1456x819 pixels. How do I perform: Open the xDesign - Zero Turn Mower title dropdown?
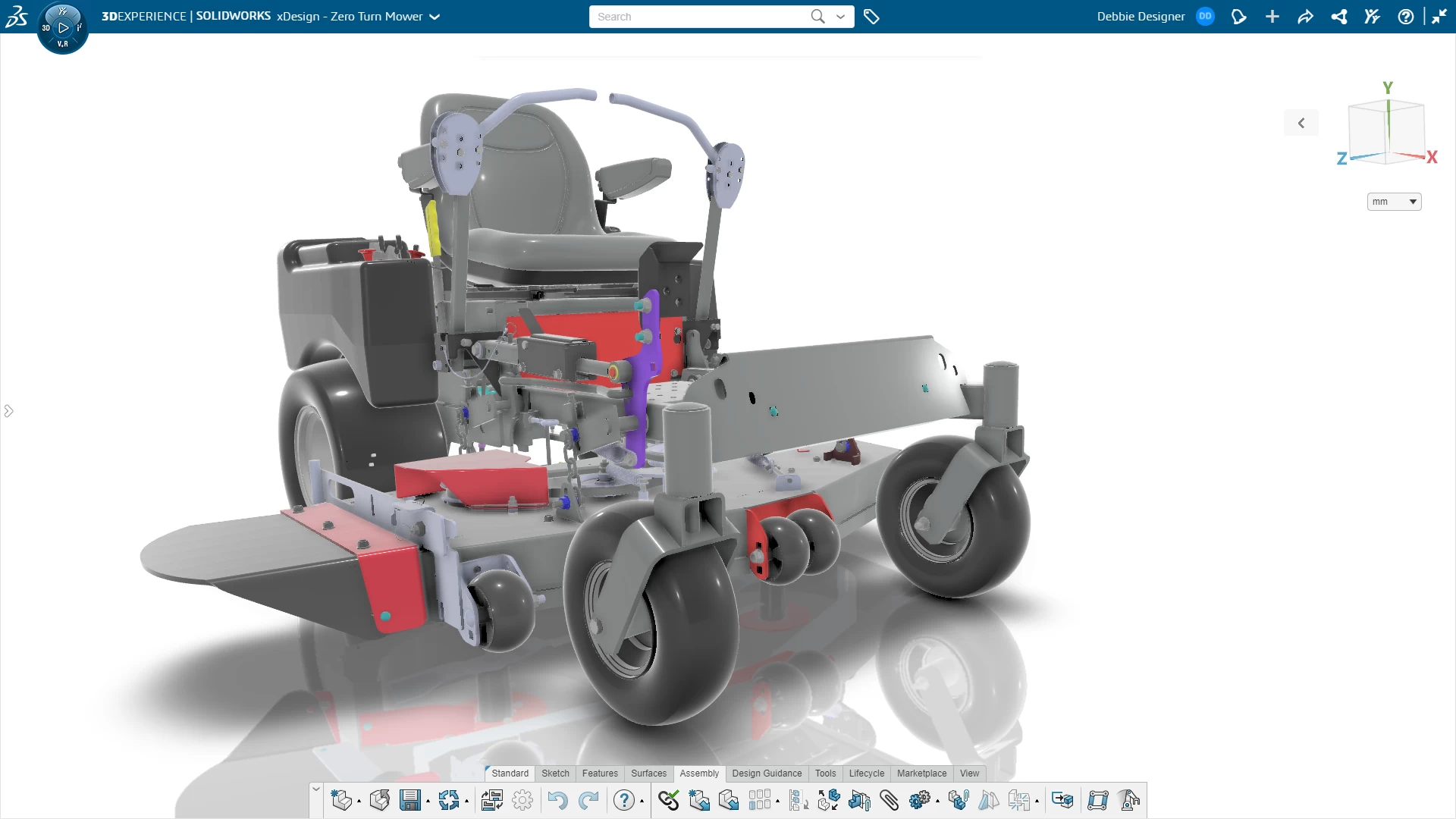434,16
